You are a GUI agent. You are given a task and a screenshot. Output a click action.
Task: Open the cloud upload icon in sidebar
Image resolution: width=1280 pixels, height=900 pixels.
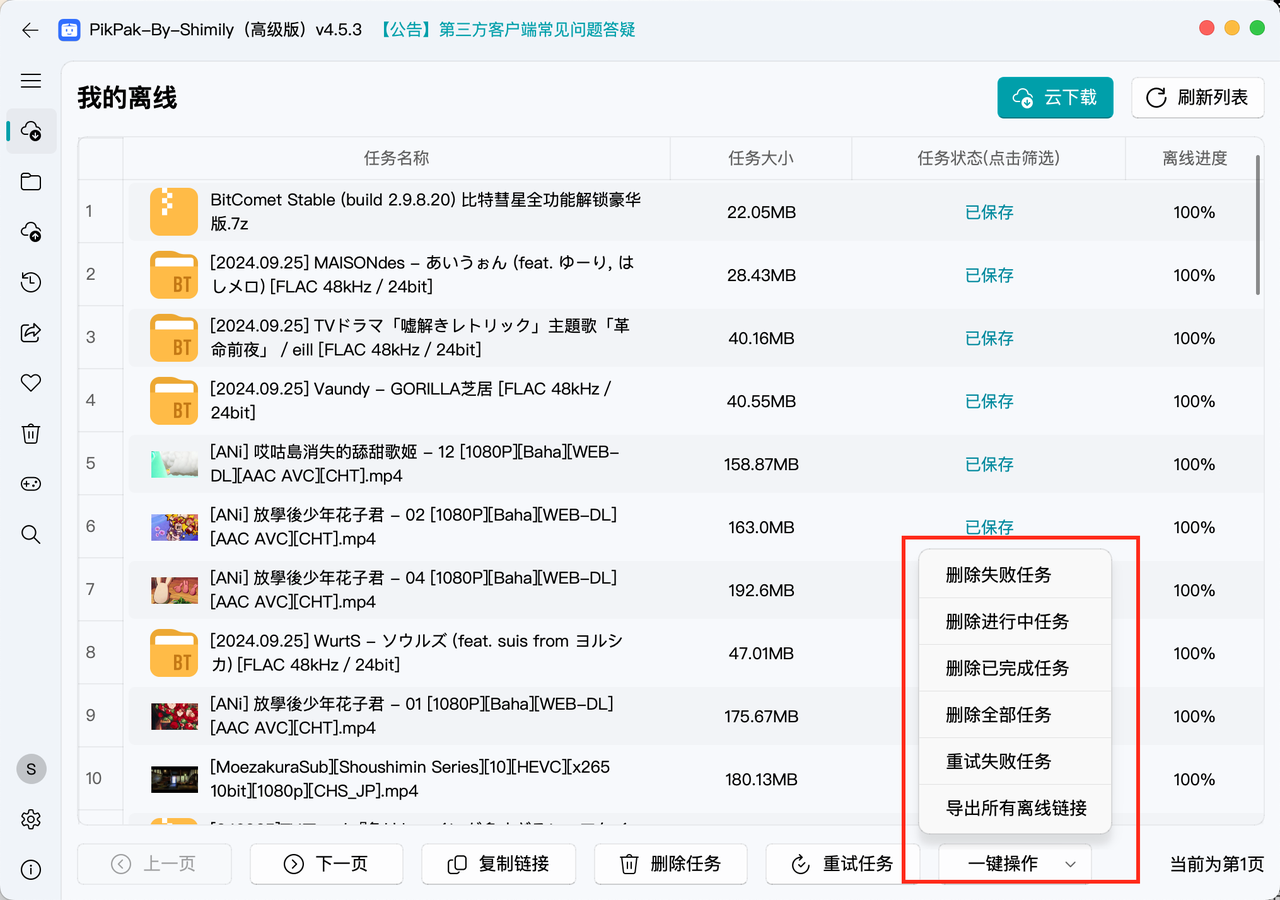pyautogui.click(x=31, y=232)
